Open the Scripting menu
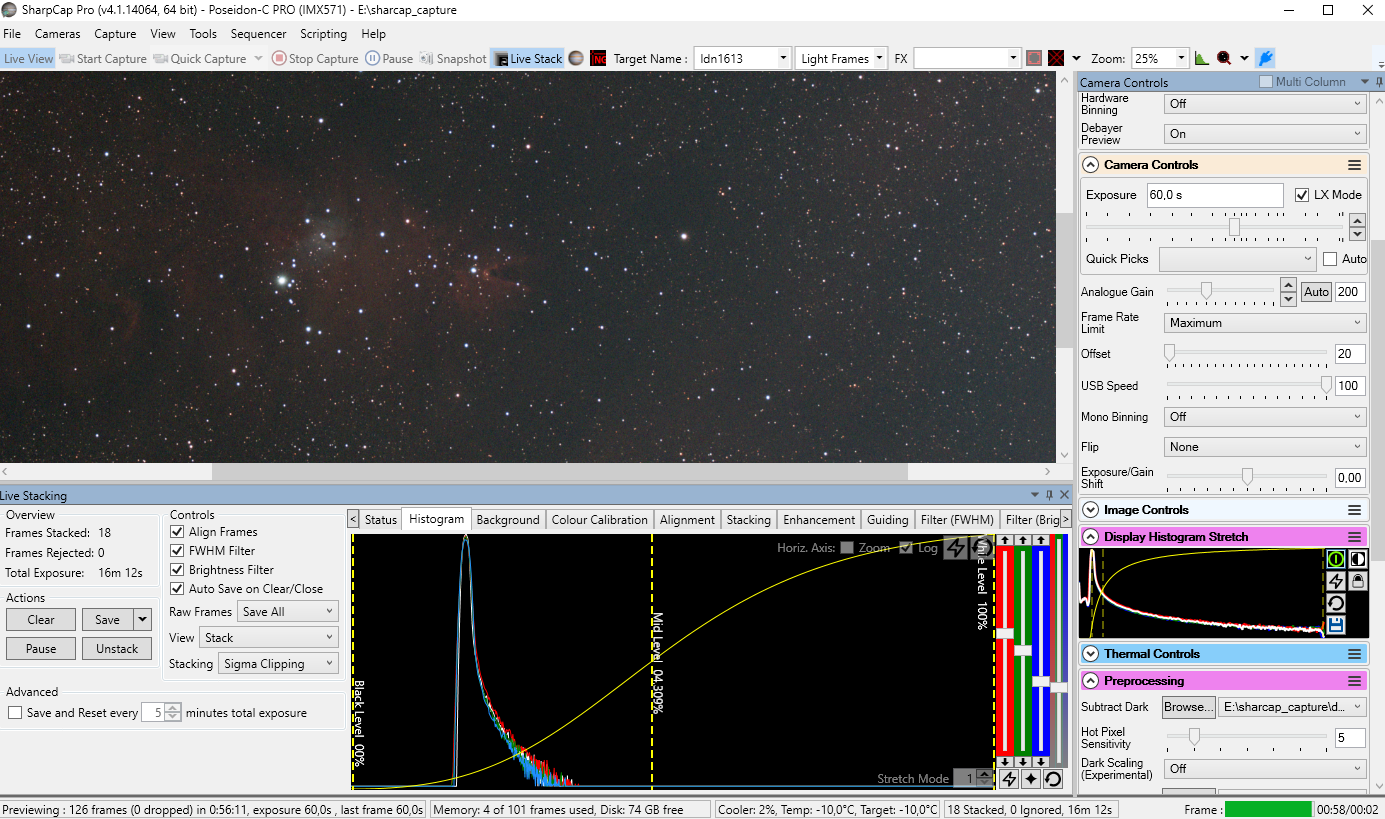Viewport: 1385px width, 819px height. coord(323,34)
